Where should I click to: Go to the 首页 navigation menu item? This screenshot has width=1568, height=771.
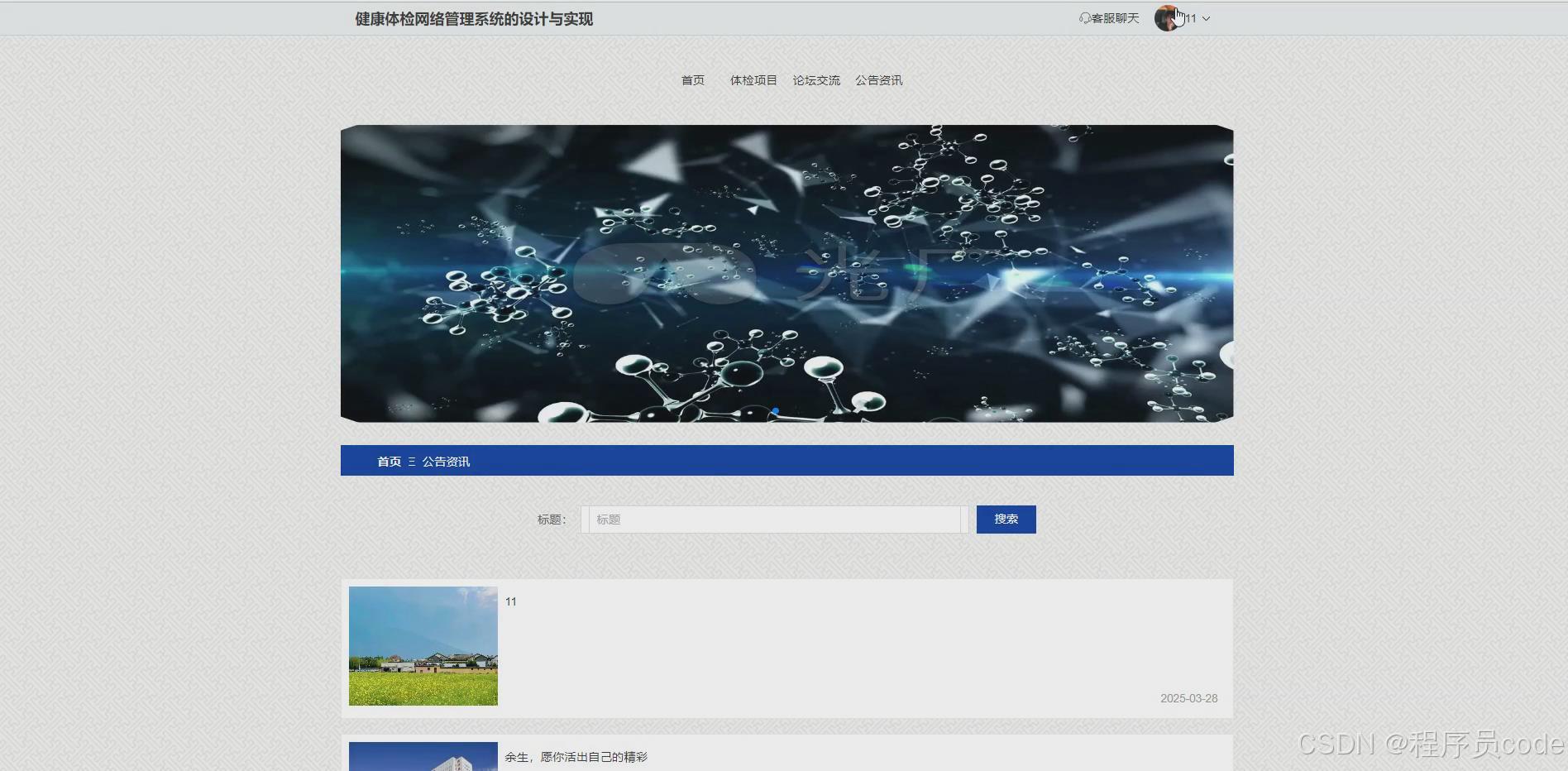[693, 80]
